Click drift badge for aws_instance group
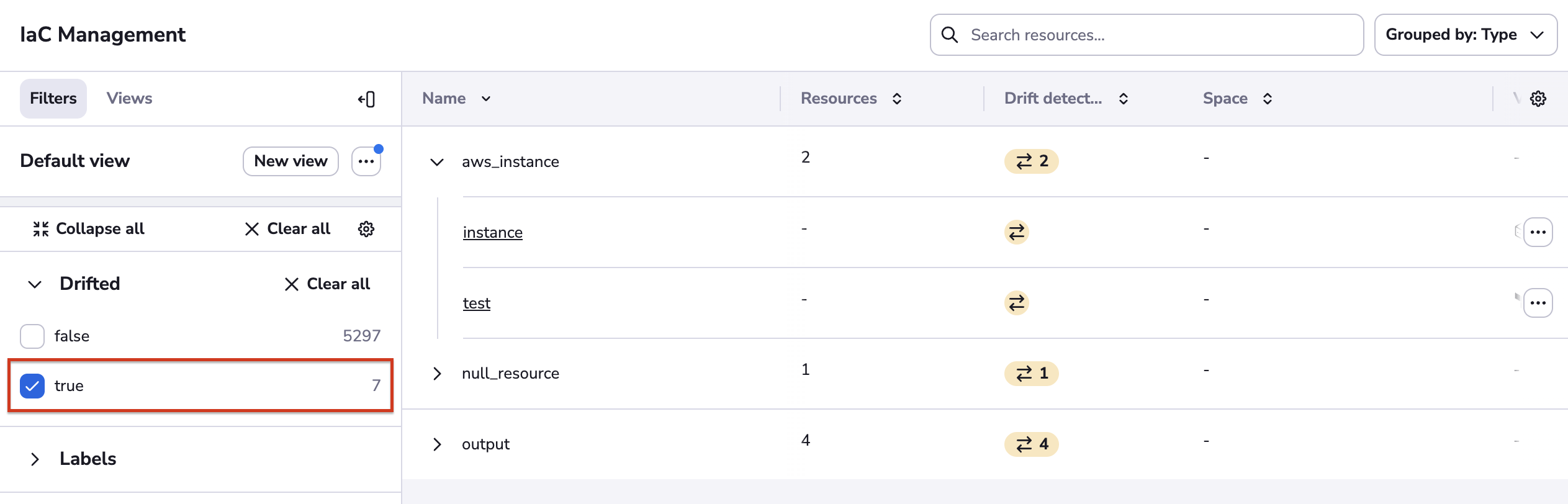Image resolution: width=1568 pixels, height=504 pixels. pos(1031,161)
